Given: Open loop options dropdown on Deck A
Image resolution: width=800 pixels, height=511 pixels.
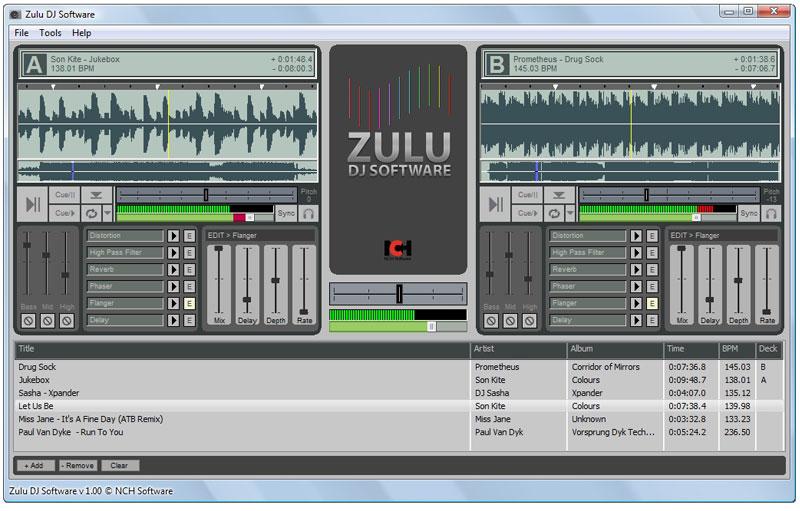Looking at the screenshot, I should pyautogui.click(x=107, y=213).
